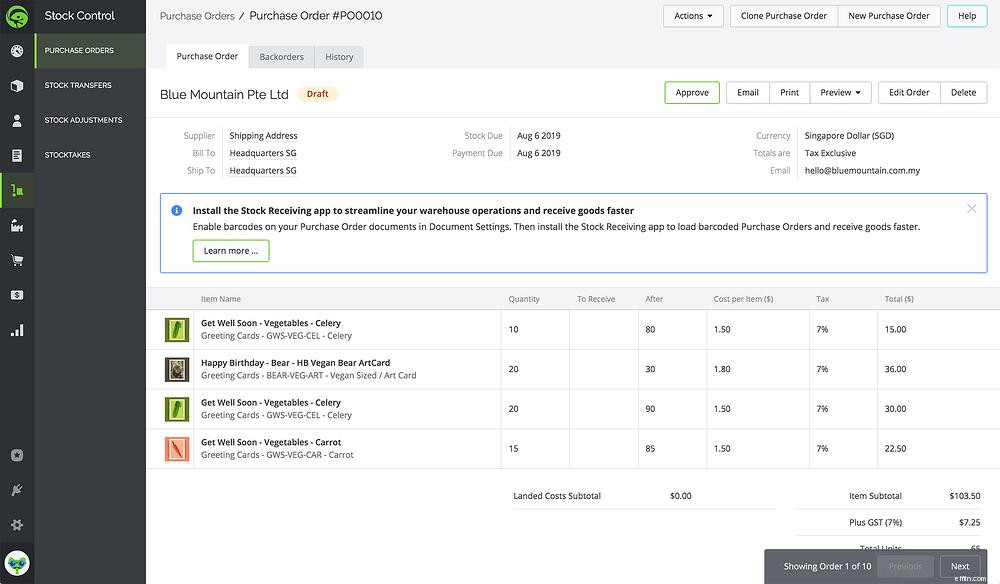This screenshot has height=584, width=1000.
Task: Click Clone Purchase Order
Action: click(x=783, y=16)
